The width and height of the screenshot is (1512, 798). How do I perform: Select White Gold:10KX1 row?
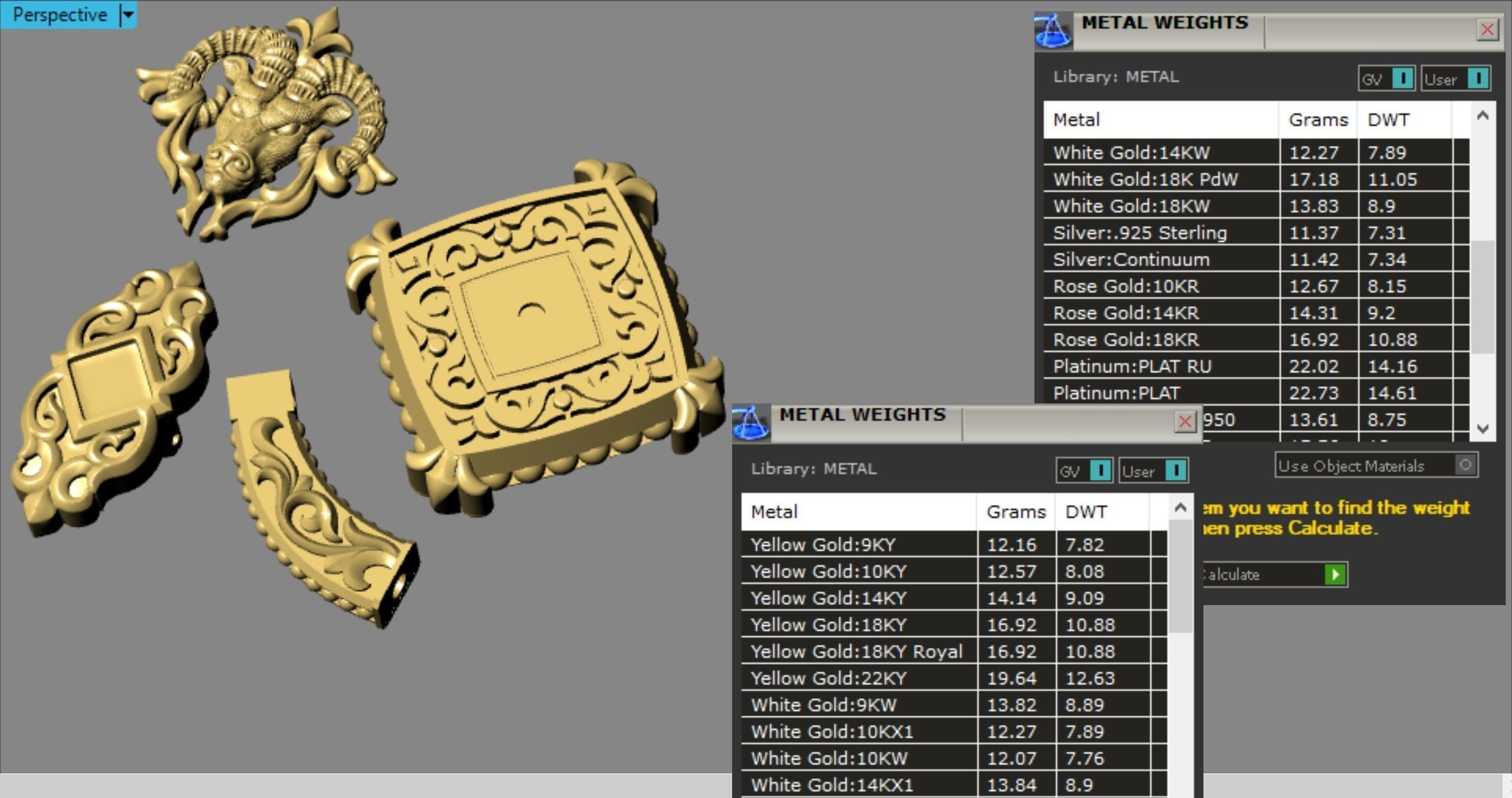pyautogui.click(x=954, y=731)
